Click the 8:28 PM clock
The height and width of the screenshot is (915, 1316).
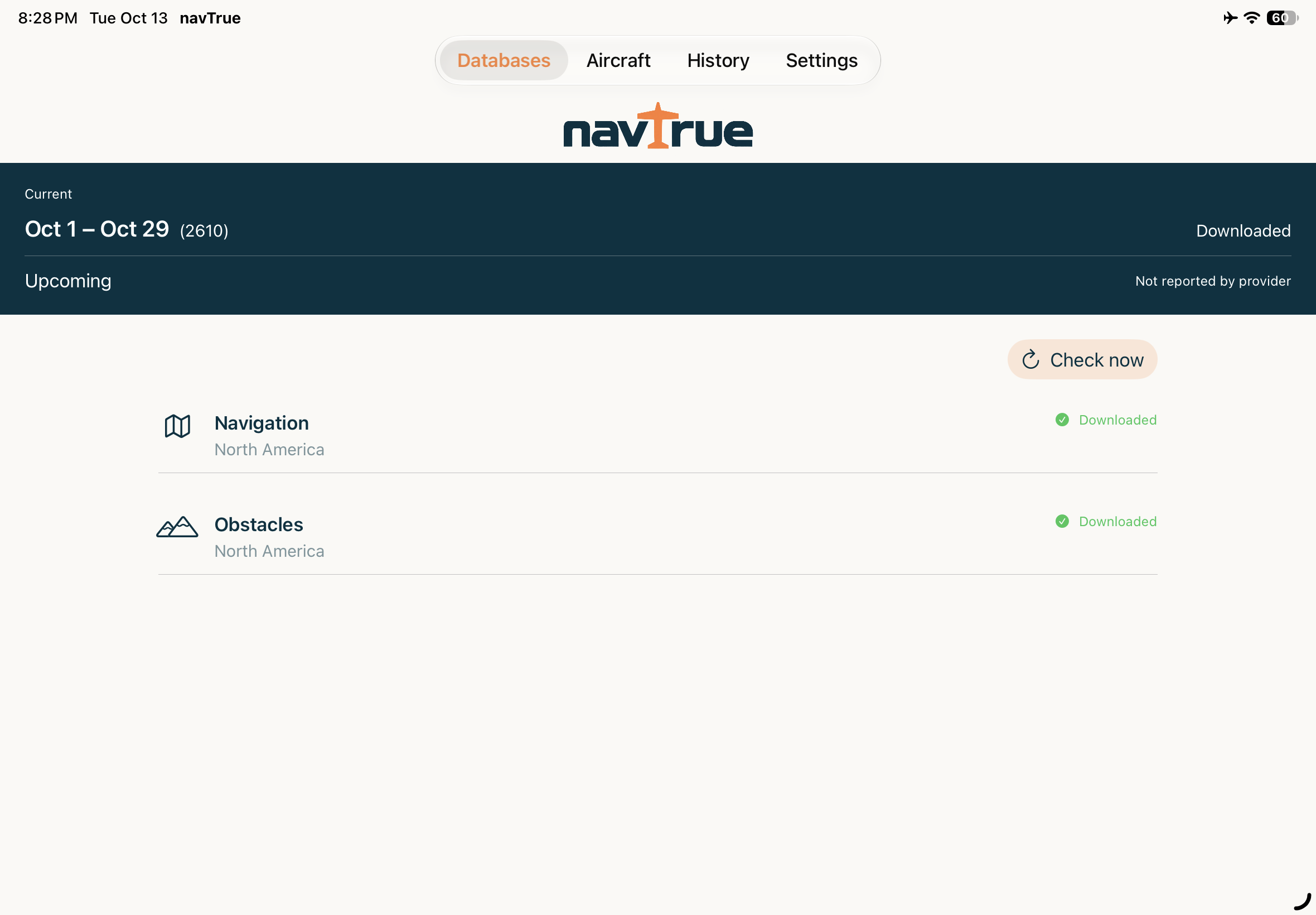47,18
